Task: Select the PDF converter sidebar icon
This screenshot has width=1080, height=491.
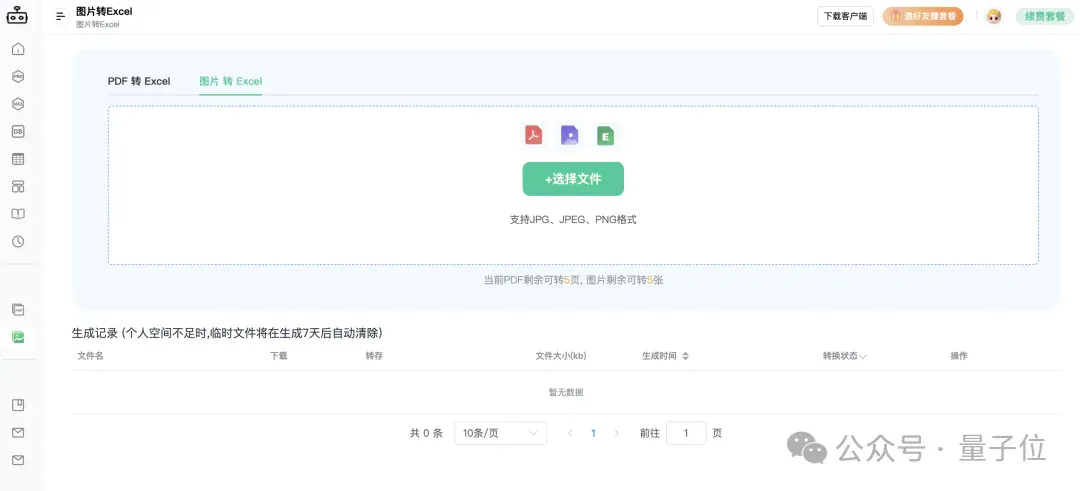Action: pos(18,309)
